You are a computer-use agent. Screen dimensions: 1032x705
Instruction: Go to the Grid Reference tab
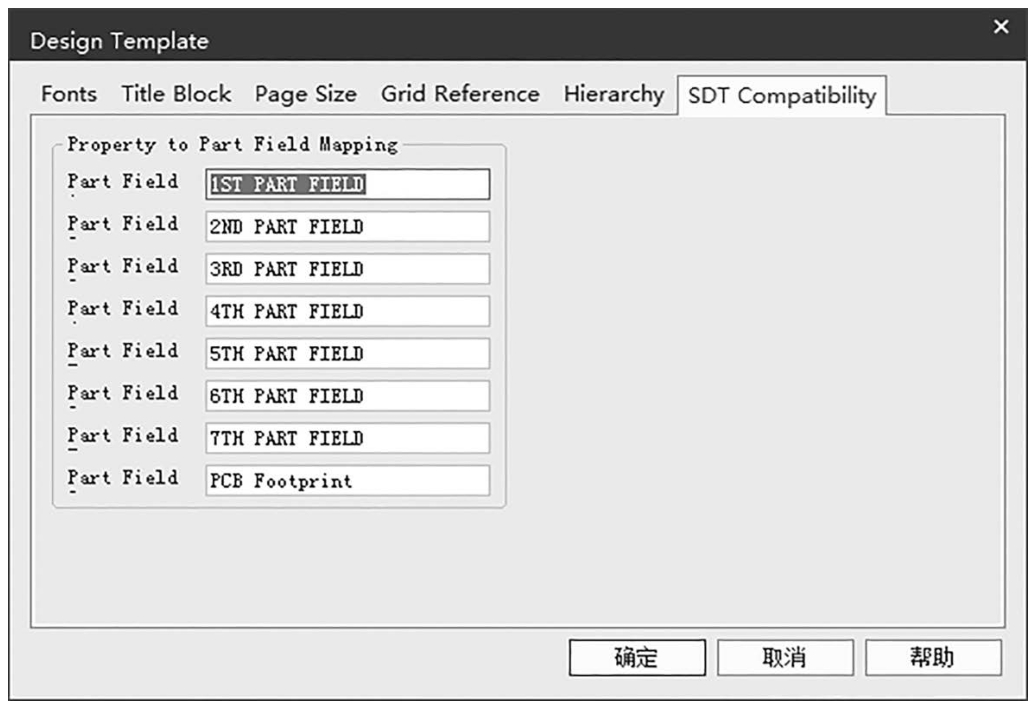pyautogui.click(x=460, y=93)
